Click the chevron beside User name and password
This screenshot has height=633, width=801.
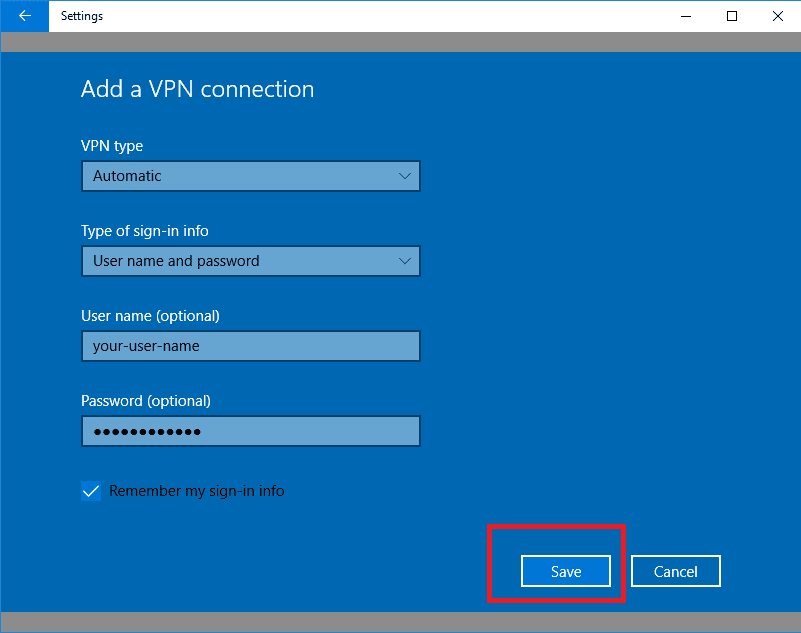pos(404,261)
